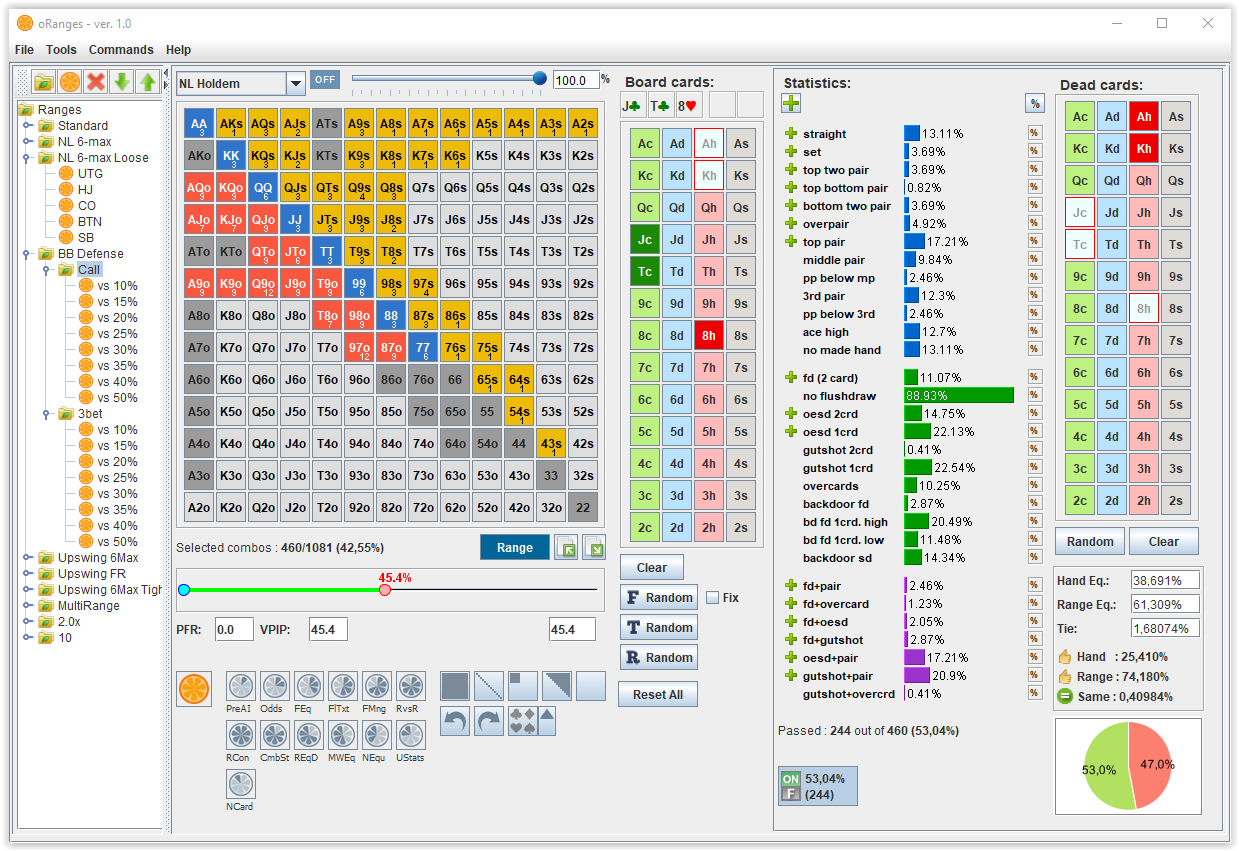Collapse the 3bet folder
The height and width of the screenshot is (851, 1239).
(x=47, y=414)
